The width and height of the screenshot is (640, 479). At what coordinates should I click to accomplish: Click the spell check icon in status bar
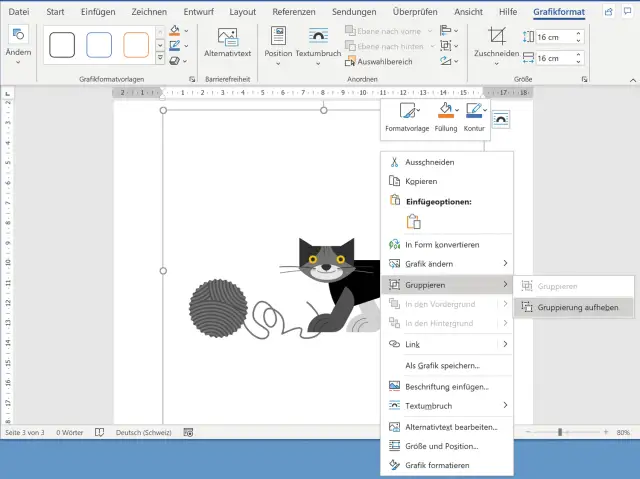(x=99, y=432)
